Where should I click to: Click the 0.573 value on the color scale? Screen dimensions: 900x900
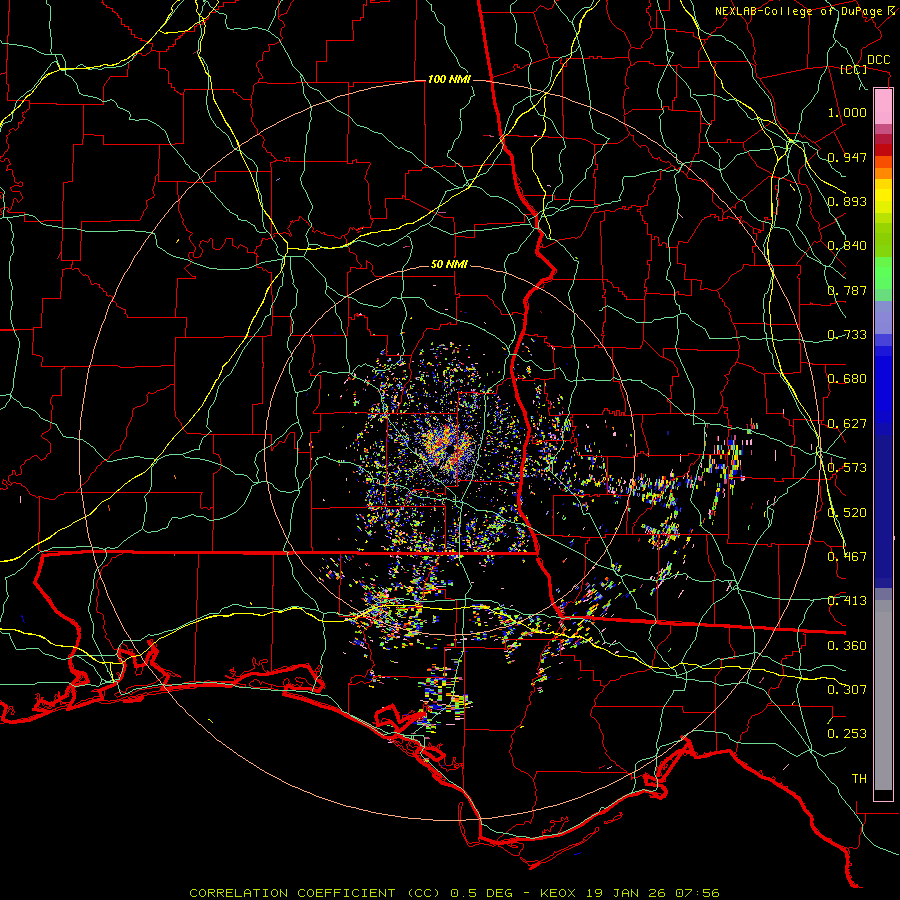847,468
